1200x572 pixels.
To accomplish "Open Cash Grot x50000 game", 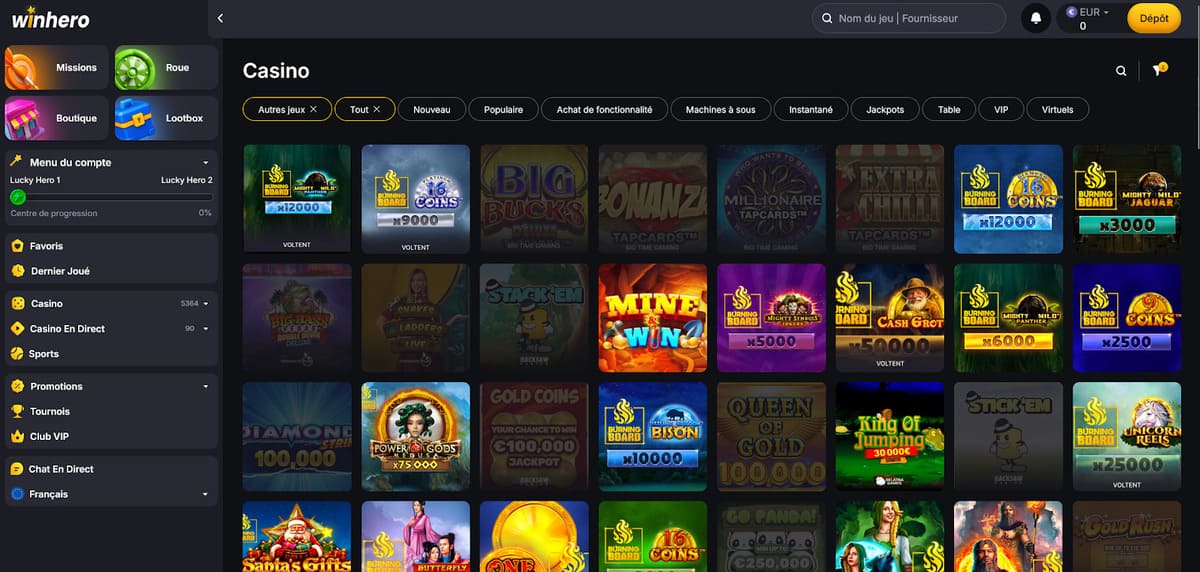I will pyautogui.click(x=889, y=317).
